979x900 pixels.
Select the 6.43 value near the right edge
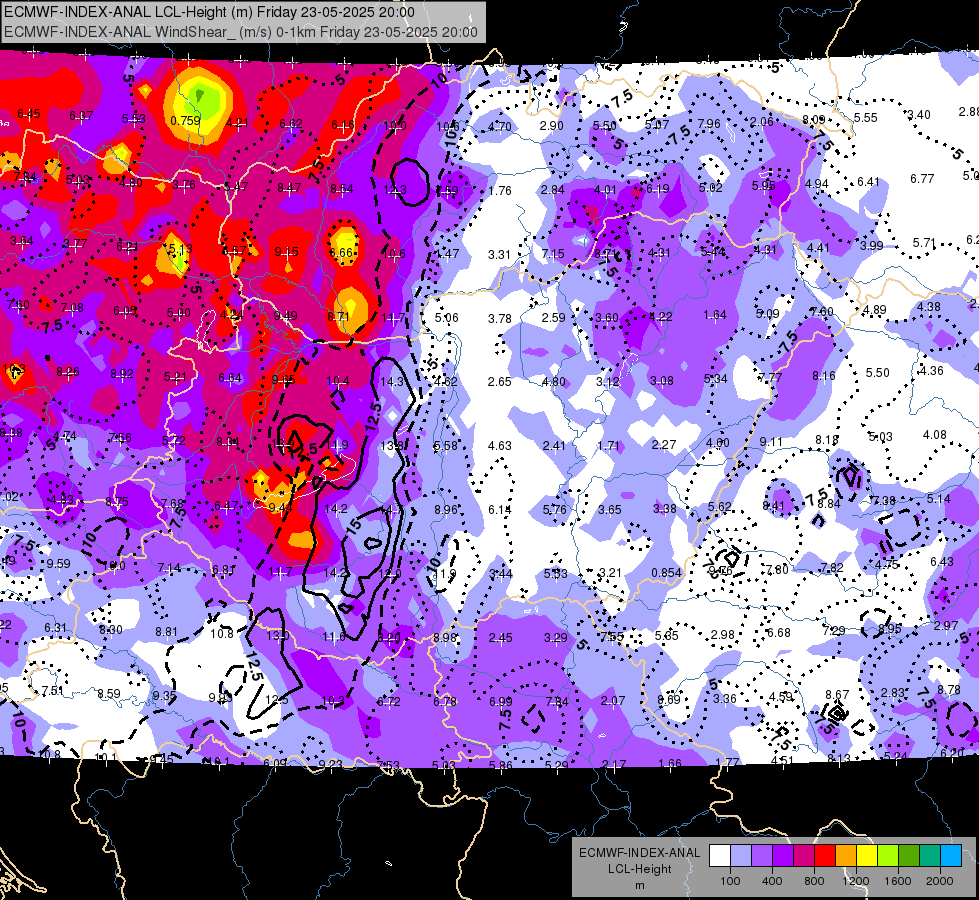pos(942,562)
